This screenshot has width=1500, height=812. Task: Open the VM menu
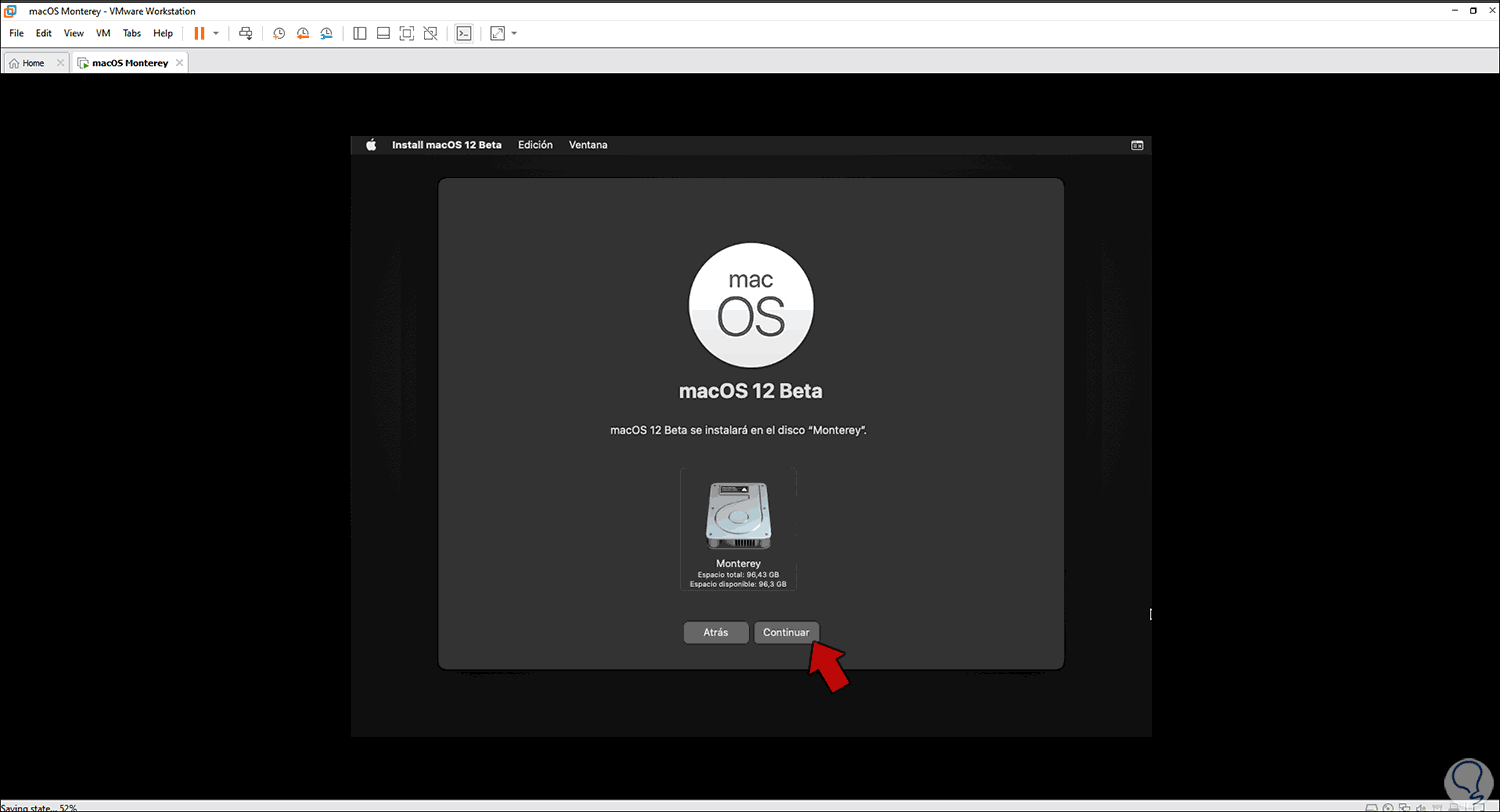click(103, 33)
